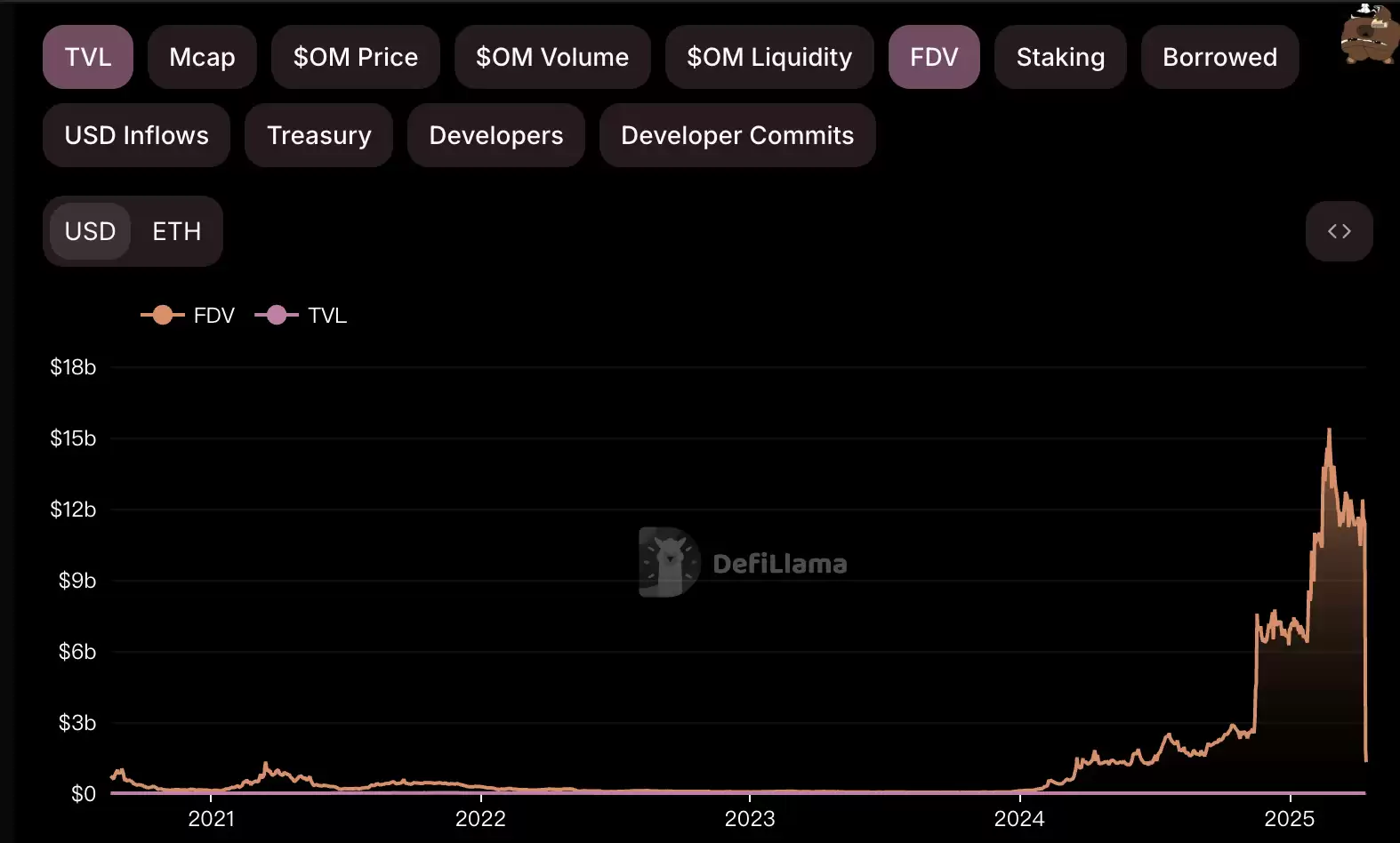Switch chart denomination to ETH
The height and width of the screenshot is (843, 1400).
[x=176, y=231]
